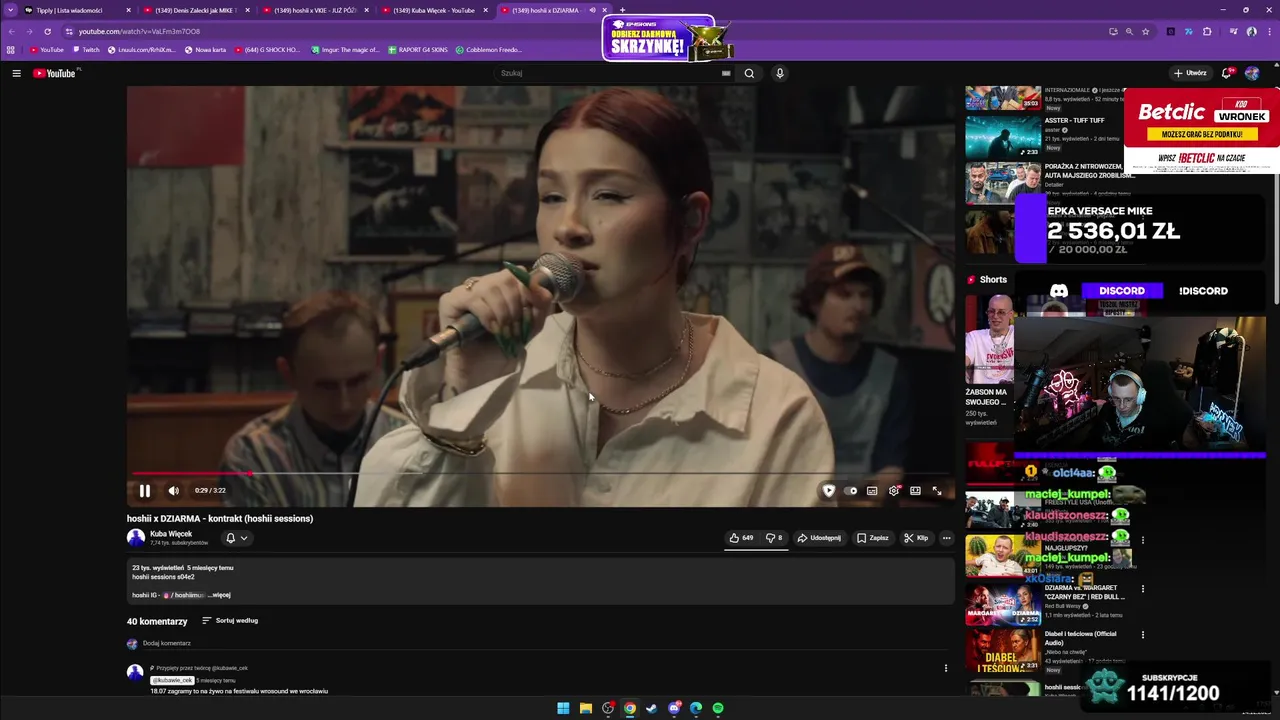Toggle subtitles in the video player
The height and width of the screenshot is (720, 1280).
tap(872, 491)
